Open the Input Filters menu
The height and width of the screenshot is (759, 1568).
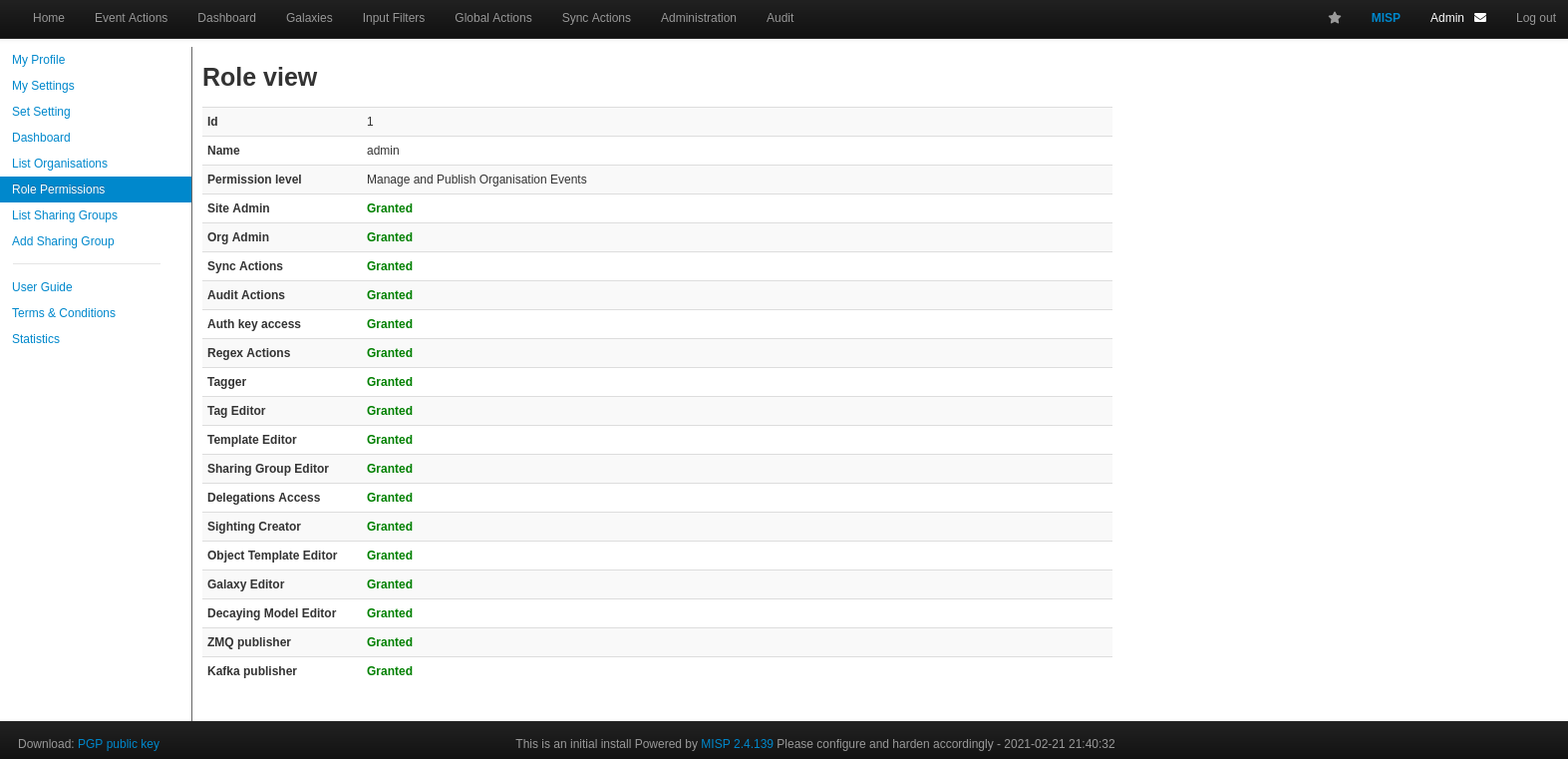point(393,18)
